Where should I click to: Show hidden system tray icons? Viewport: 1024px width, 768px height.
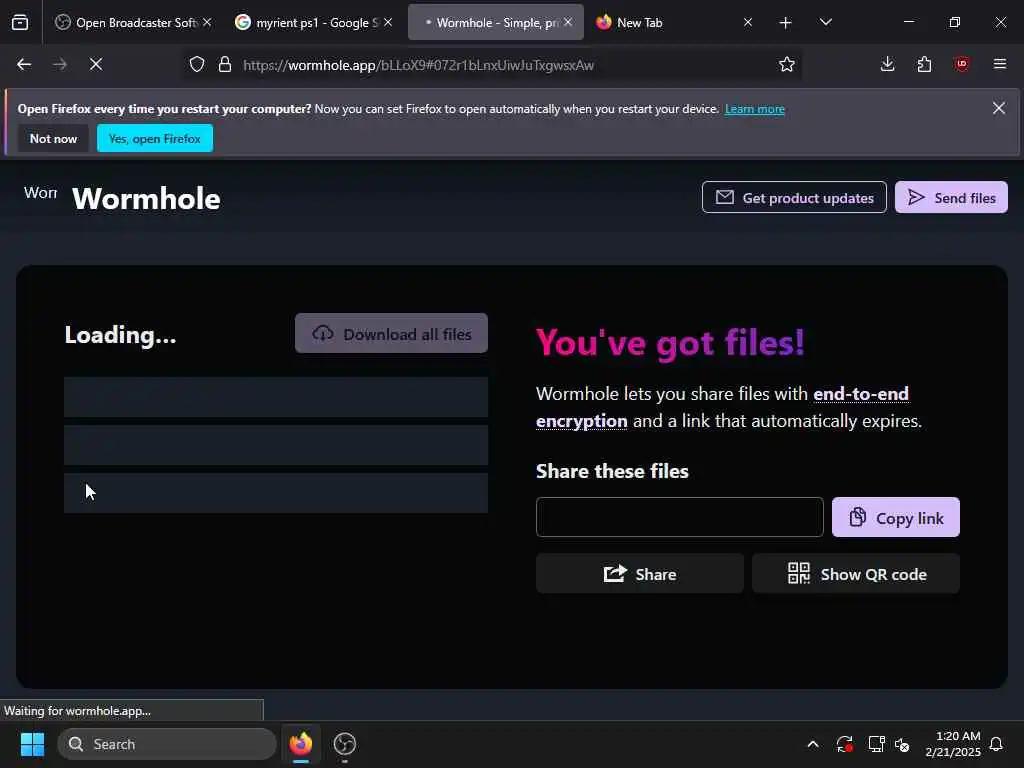(x=813, y=744)
